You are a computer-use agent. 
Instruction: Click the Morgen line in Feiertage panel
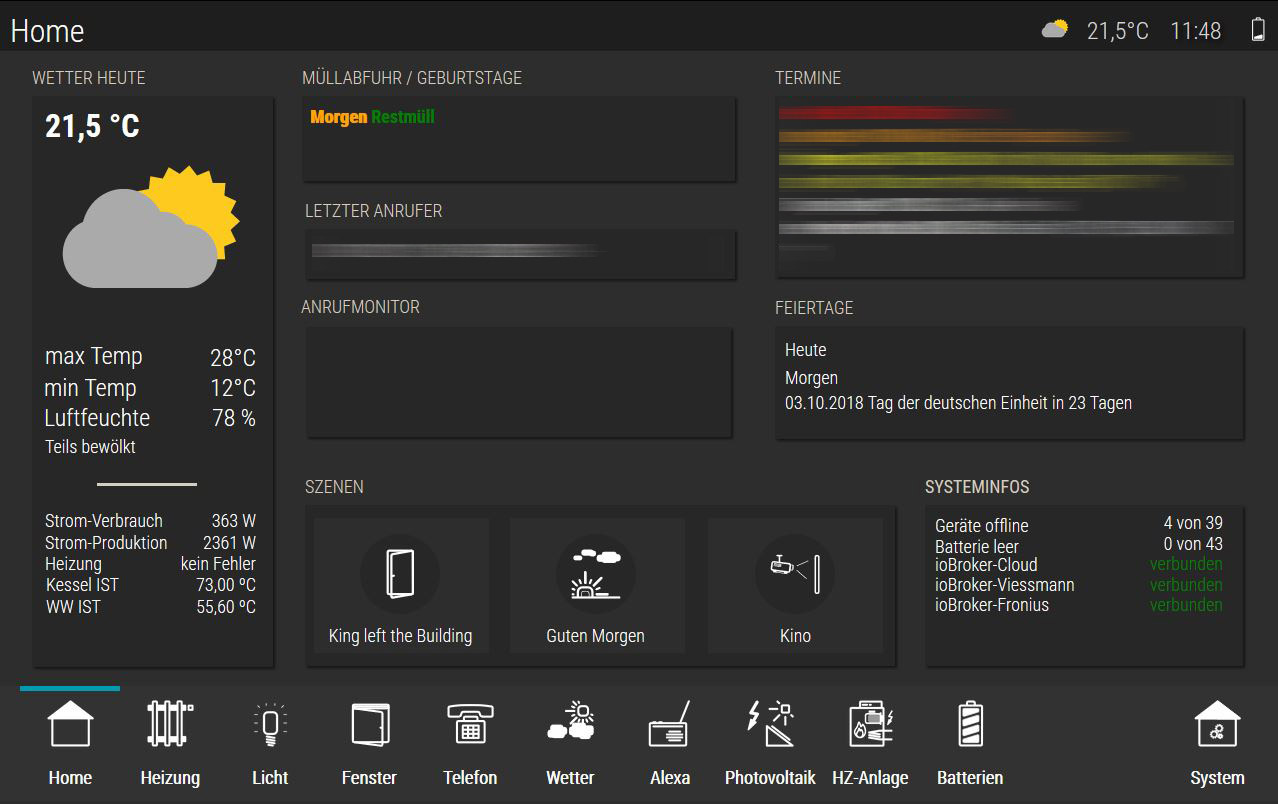[811, 378]
